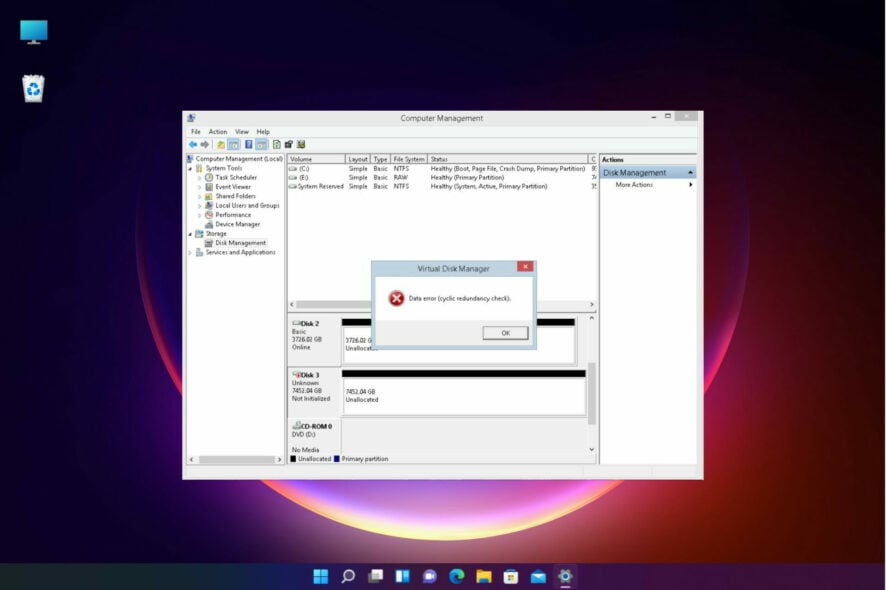886x590 pixels.
Task: Open the Action menu
Action: coord(217,131)
